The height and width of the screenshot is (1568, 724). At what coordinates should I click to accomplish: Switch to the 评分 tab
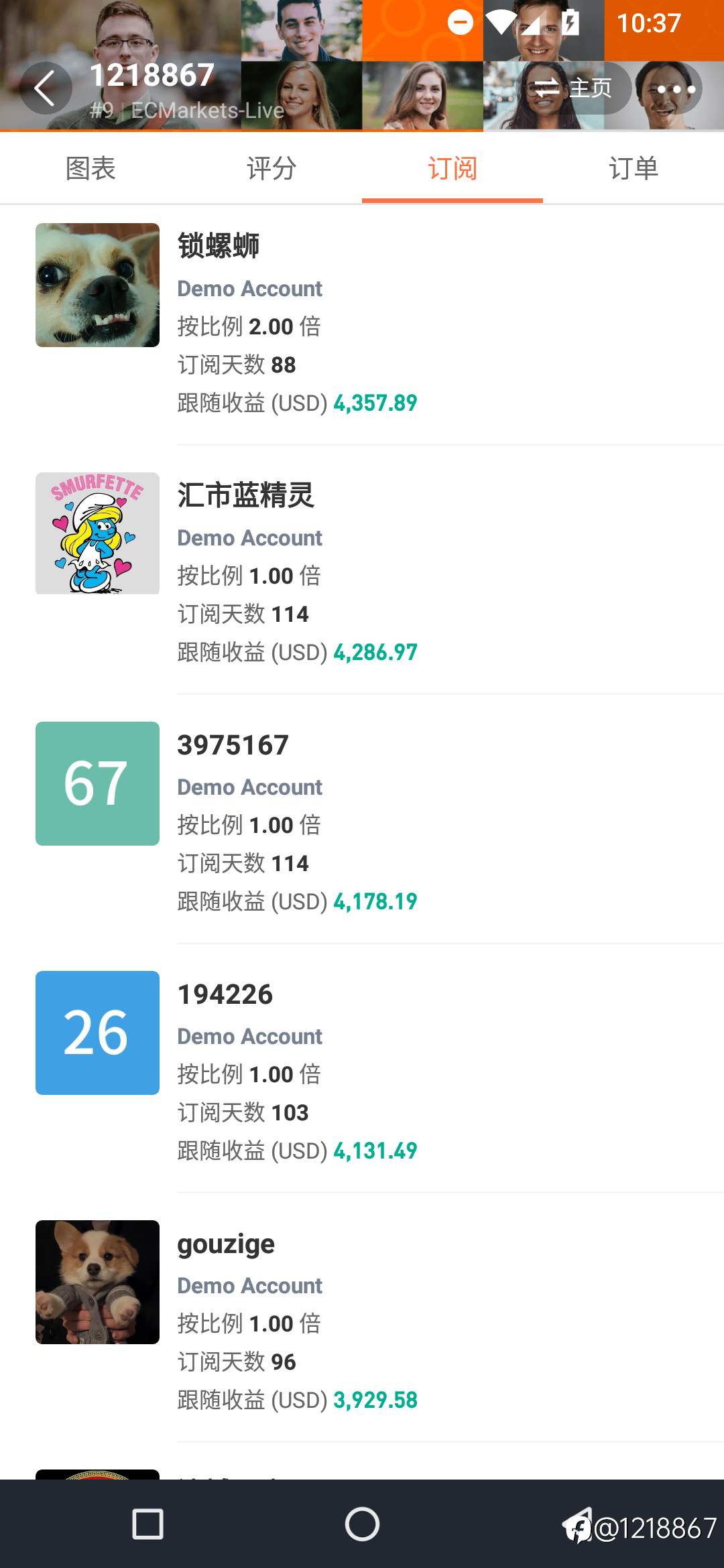[271, 168]
